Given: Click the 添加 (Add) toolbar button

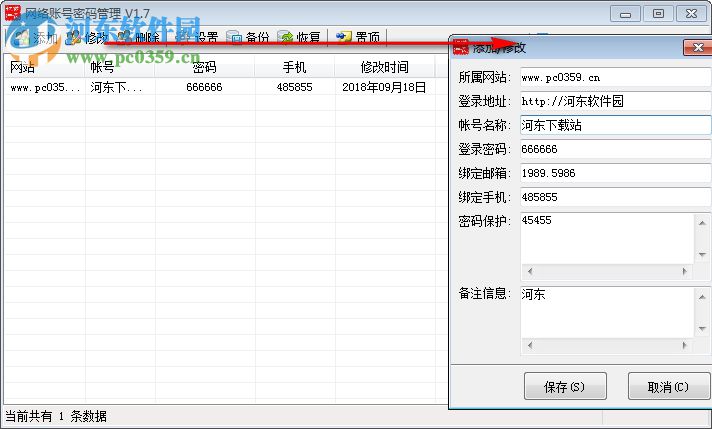Looking at the screenshot, I should 35,38.
